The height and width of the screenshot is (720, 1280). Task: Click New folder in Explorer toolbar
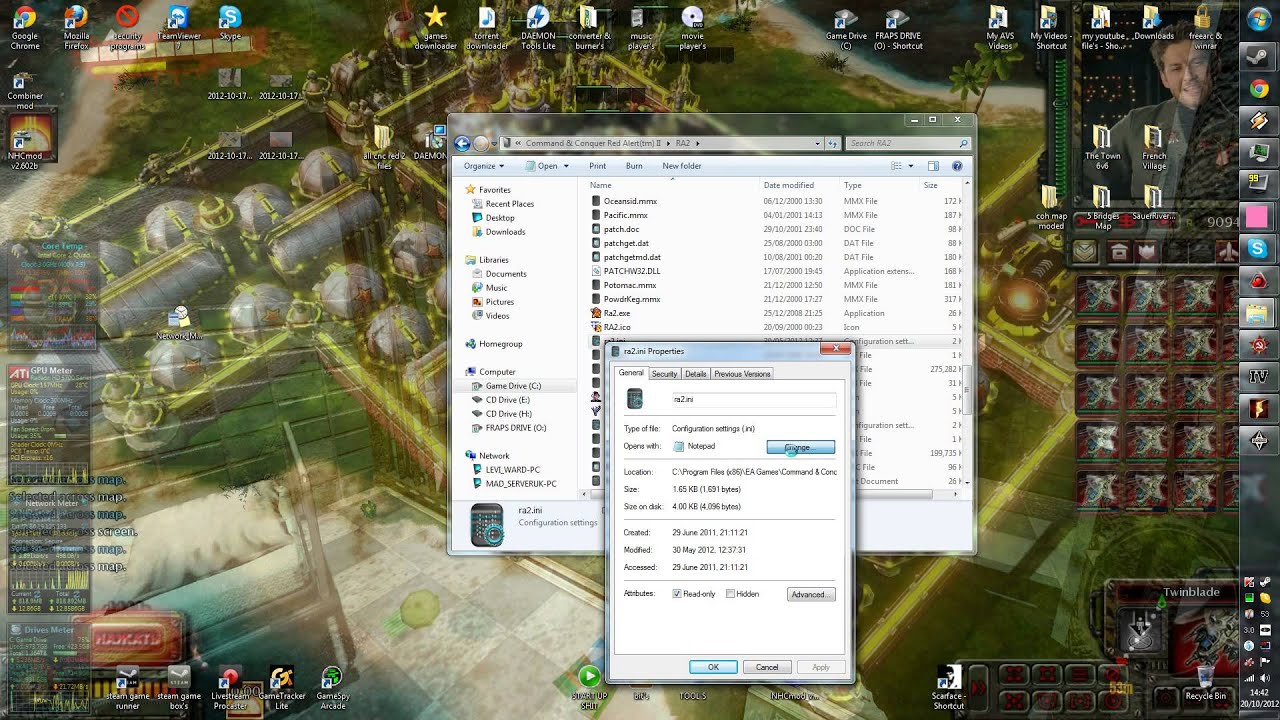[x=682, y=166]
